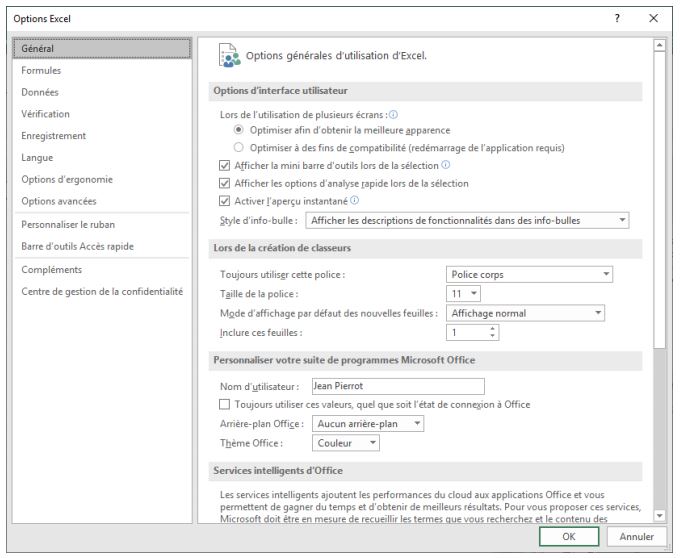Screen dimensions: 680x558
Task: Click in the Nom d'utilisateur text field
Action: point(396,386)
